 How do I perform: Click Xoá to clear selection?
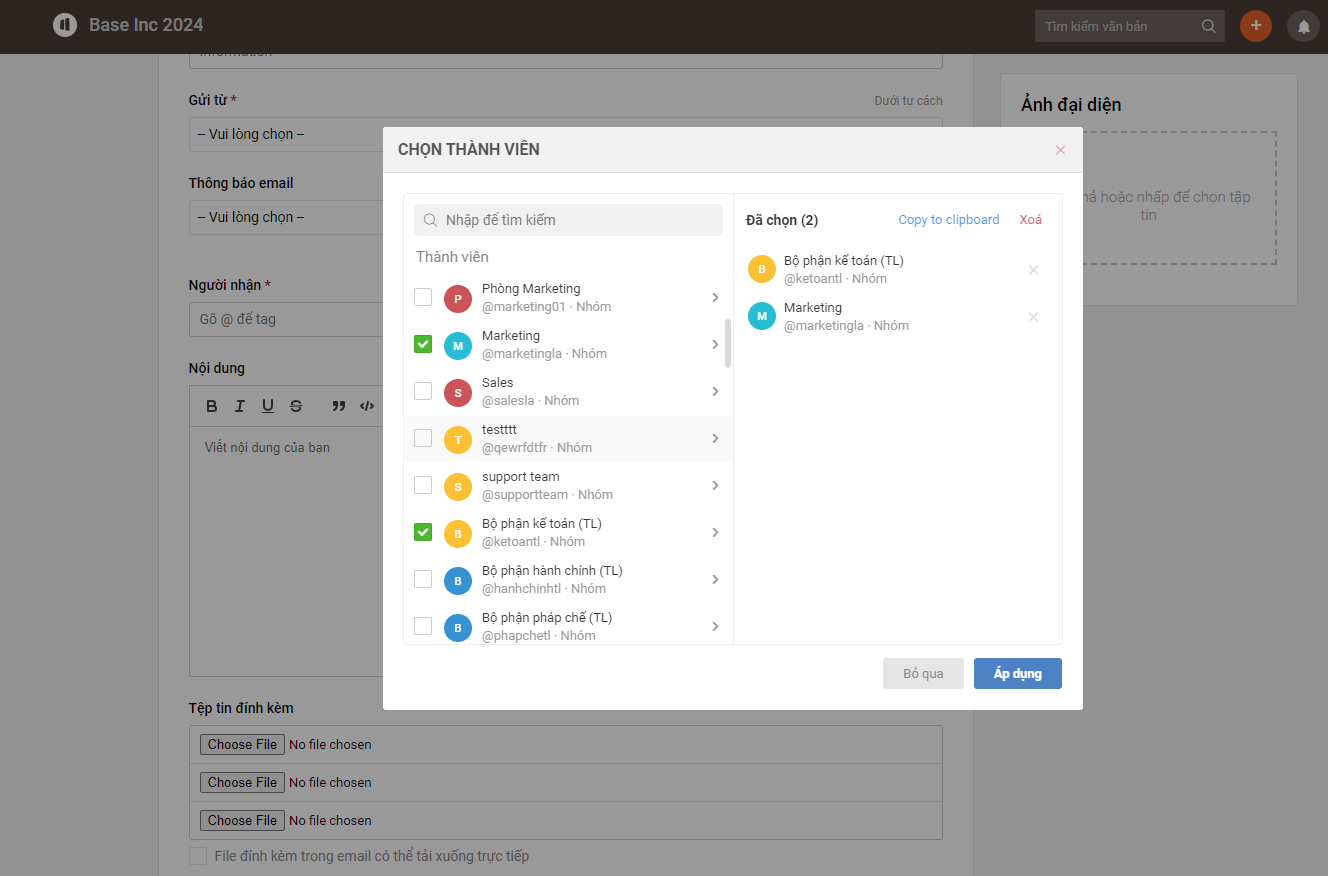coord(1031,220)
